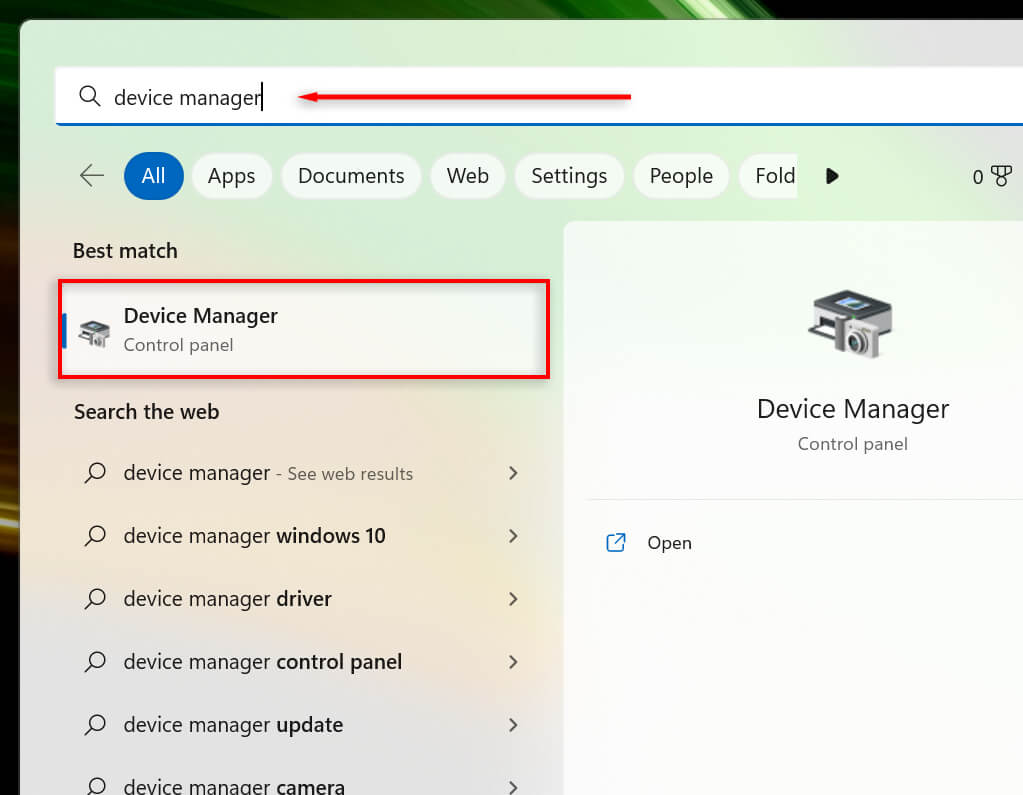Click 'Control panel' label in preview pane

tap(853, 444)
